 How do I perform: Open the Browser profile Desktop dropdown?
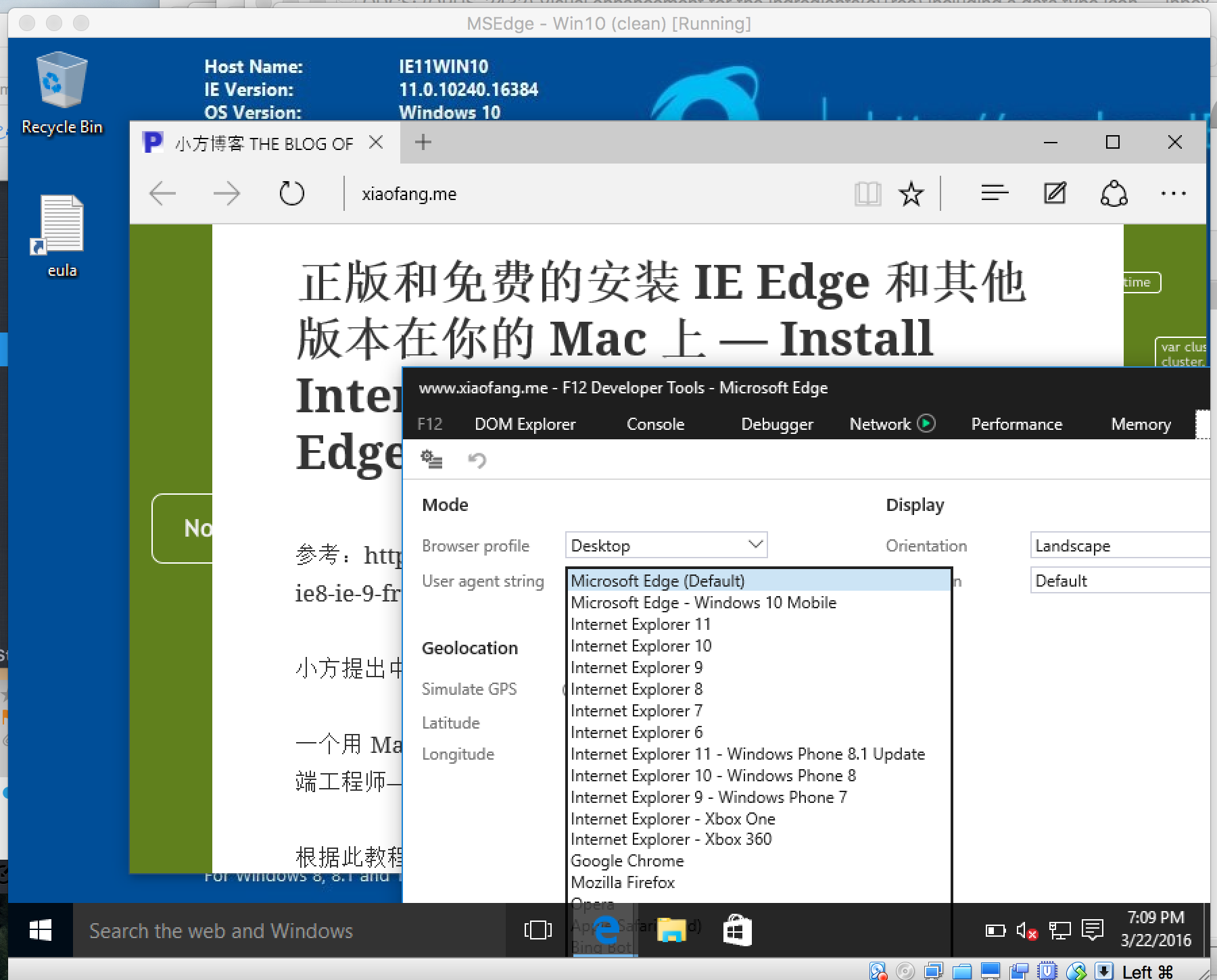666,545
